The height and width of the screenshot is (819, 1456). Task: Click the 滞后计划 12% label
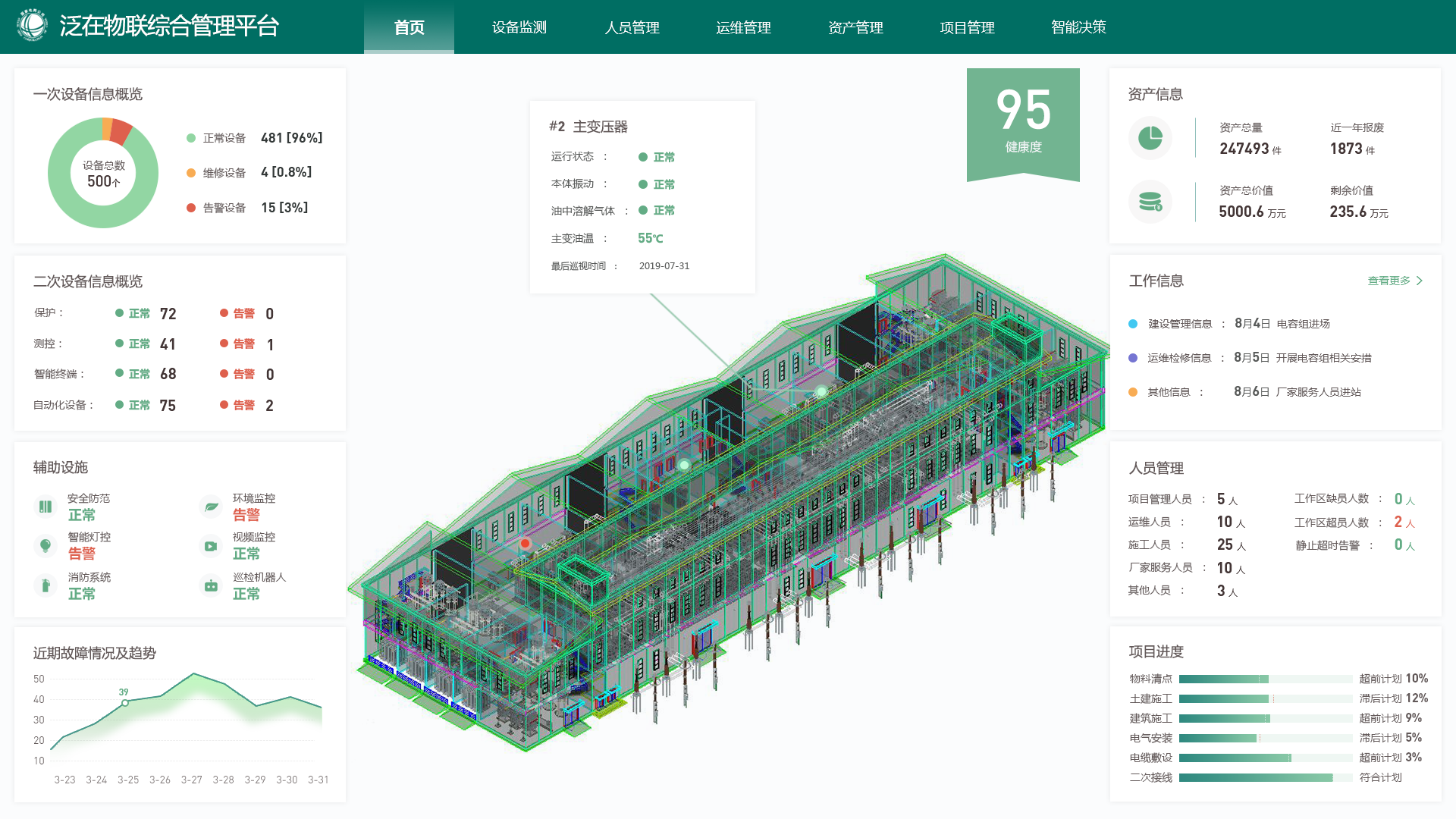tap(1393, 698)
